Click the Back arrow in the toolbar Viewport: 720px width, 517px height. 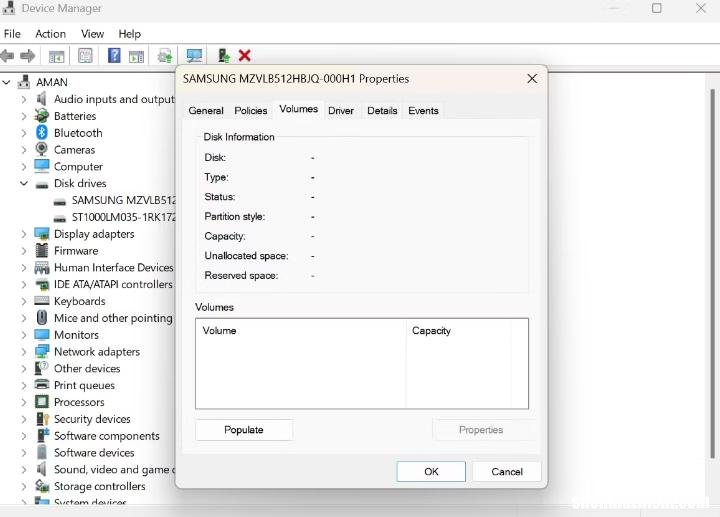tap(7, 56)
